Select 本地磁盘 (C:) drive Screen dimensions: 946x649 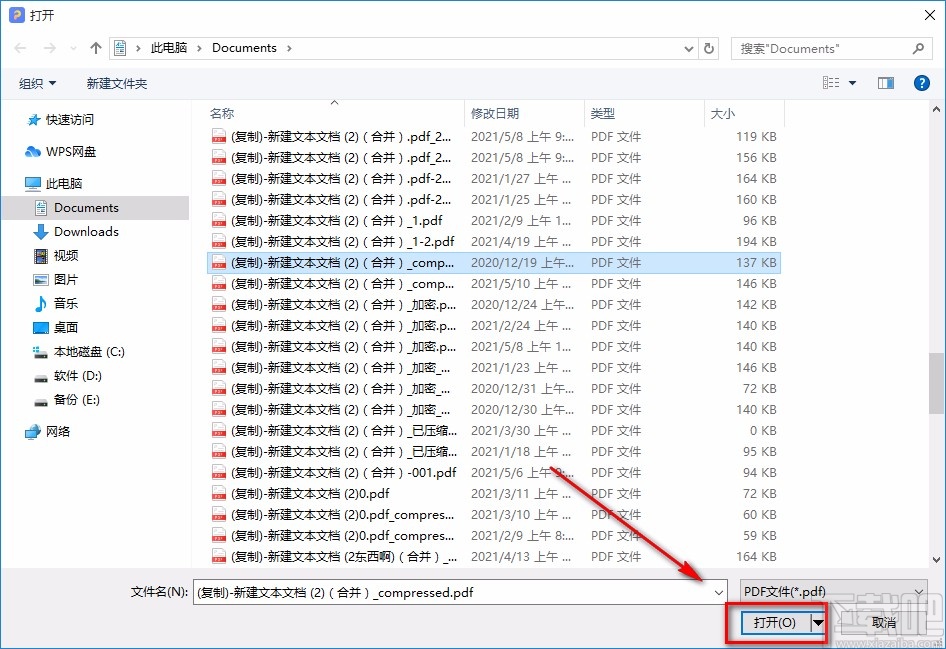(x=89, y=352)
